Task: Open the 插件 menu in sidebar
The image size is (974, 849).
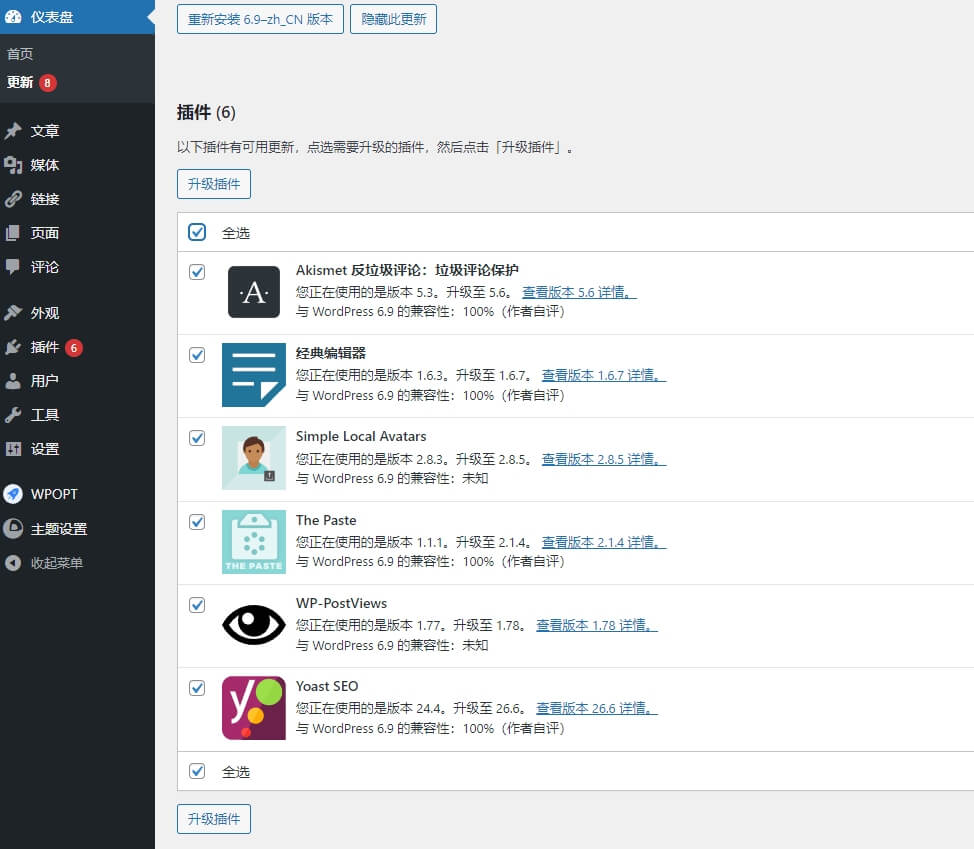Action: point(45,347)
